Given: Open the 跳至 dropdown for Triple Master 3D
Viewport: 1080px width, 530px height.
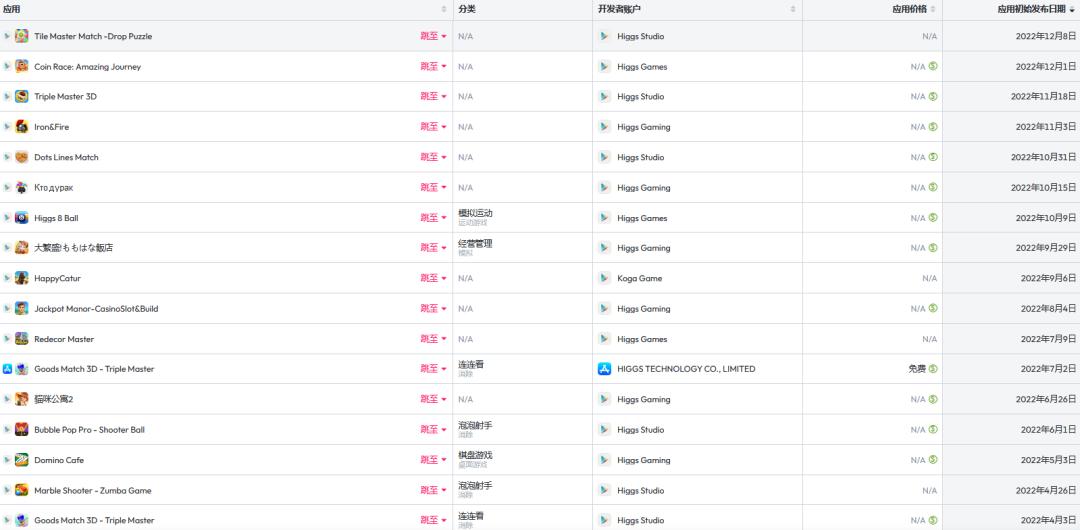Looking at the screenshot, I should (433, 97).
